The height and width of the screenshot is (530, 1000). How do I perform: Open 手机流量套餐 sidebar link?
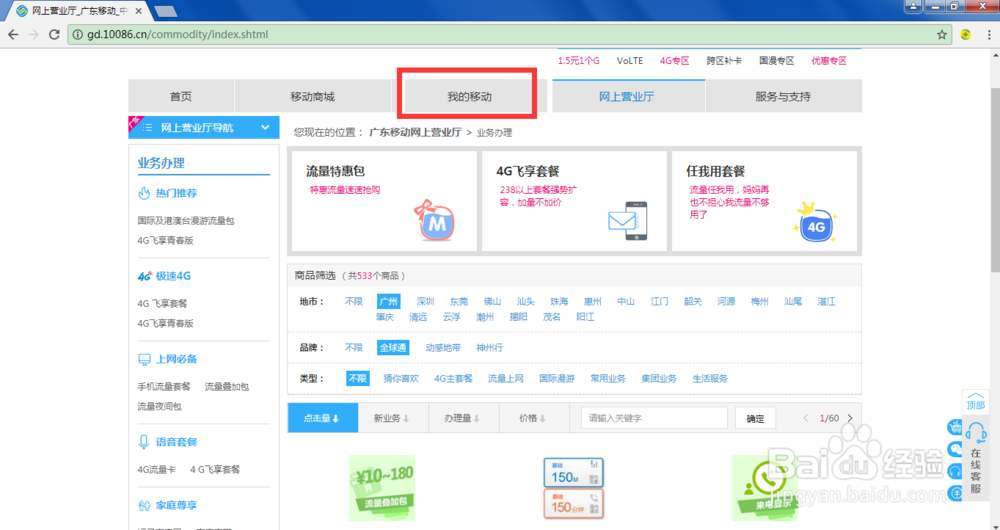click(x=164, y=386)
